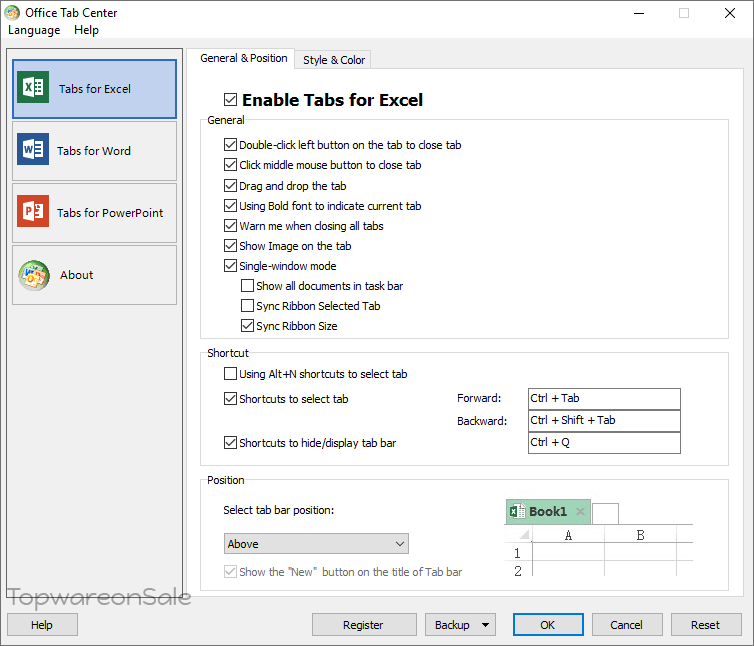Select Tabs for PowerPoint section
The image size is (754, 646).
click(x=94, y=213)
